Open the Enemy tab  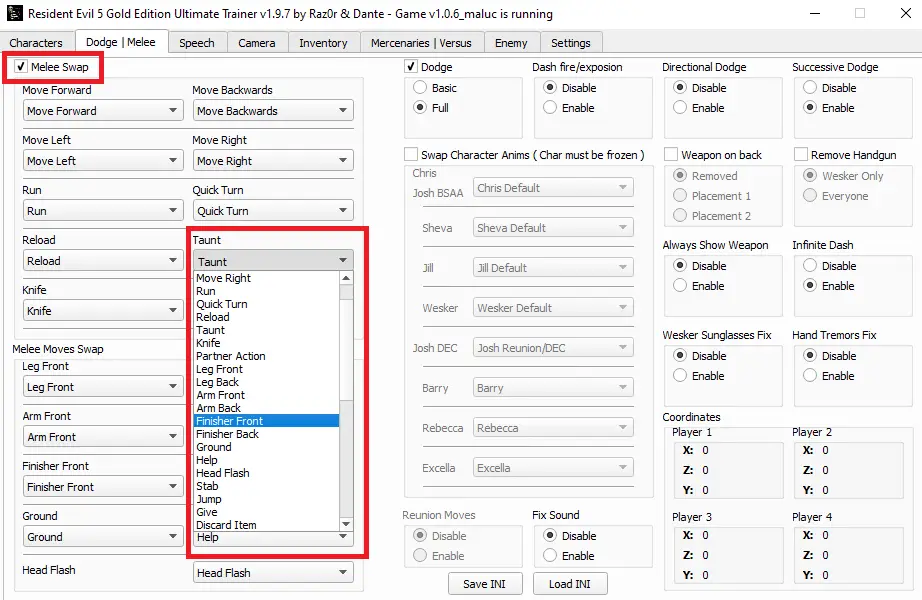coord(511,43)
